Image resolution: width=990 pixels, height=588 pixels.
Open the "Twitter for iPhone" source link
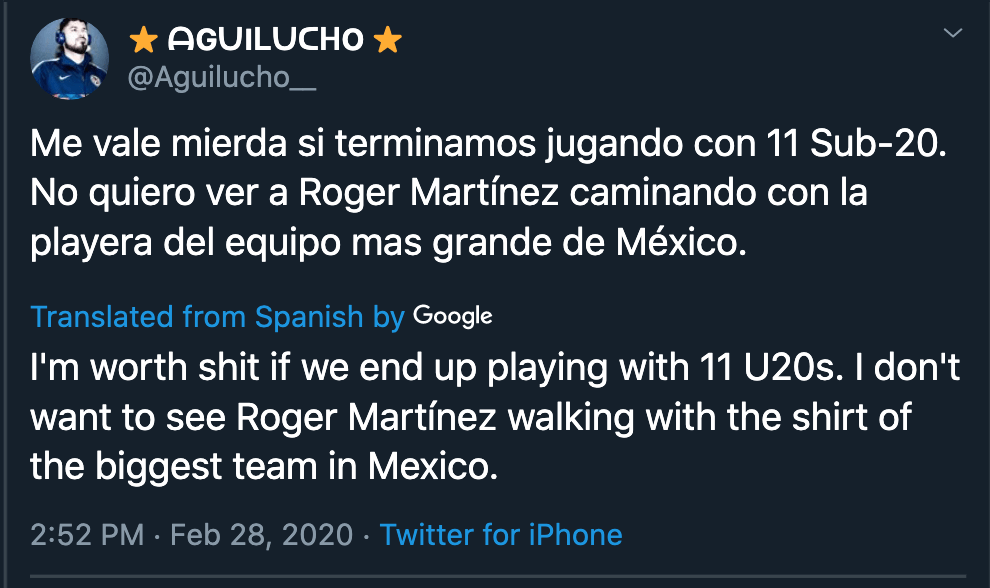pos(501,534)
